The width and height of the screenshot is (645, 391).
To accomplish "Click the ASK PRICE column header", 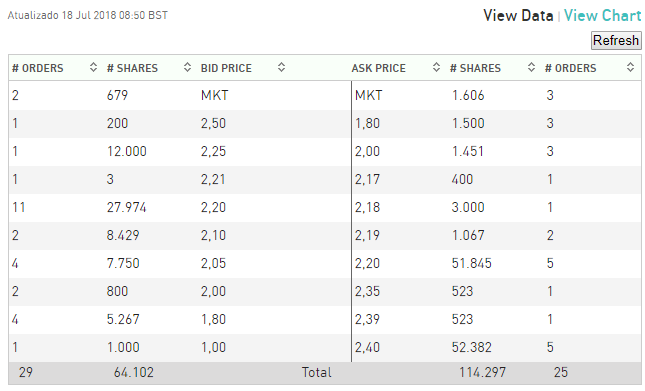I will coord(378,68).
